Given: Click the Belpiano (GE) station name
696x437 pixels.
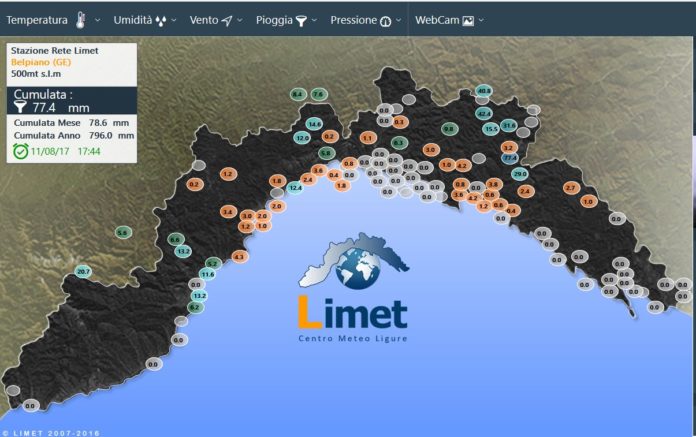Looking at the screenshot, I should point(41,62).
